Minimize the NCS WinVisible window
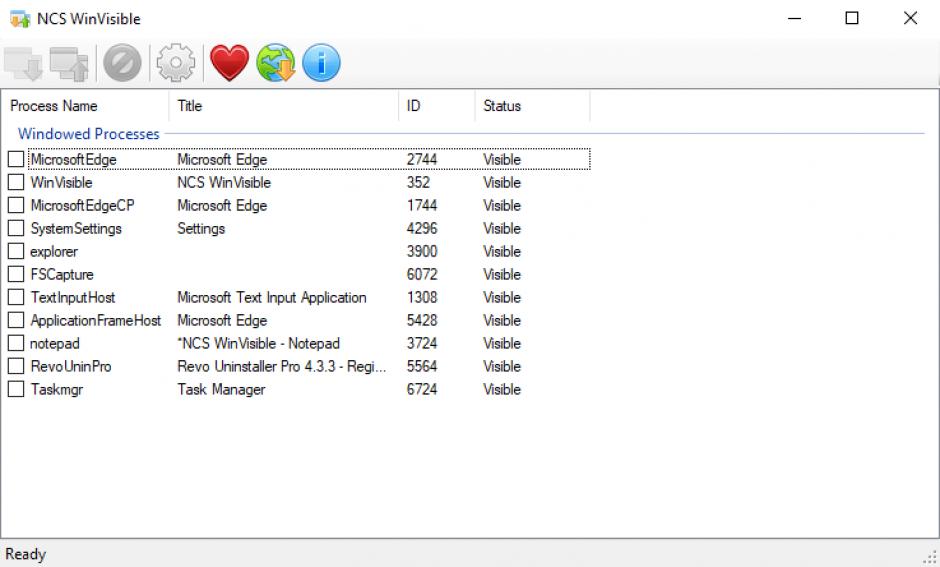 [794, 18]
